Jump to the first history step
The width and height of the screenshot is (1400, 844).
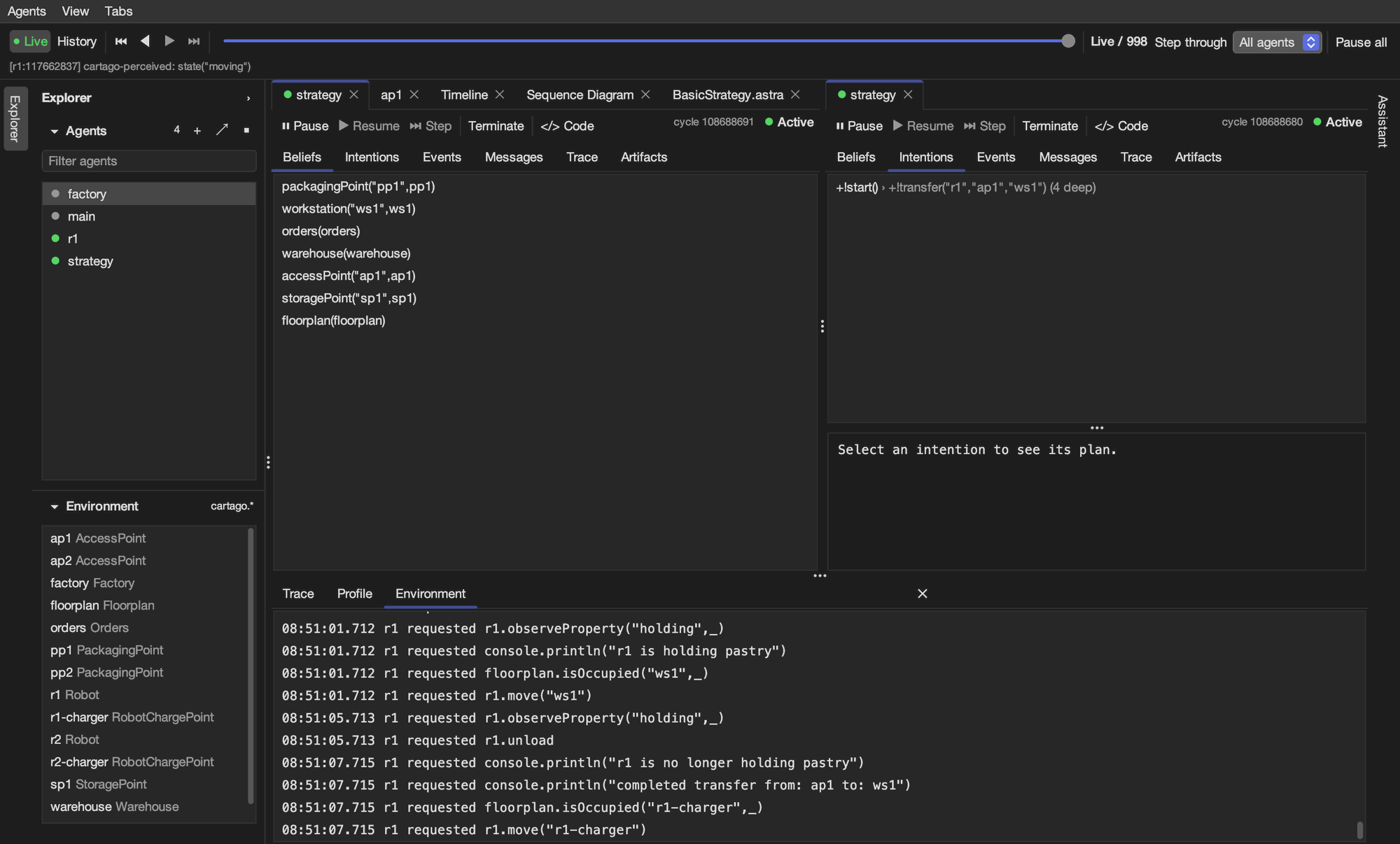[x=120, y=42]
